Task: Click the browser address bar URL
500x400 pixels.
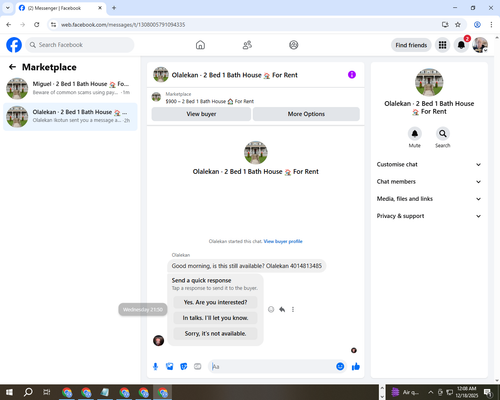Action: [123, 25]
